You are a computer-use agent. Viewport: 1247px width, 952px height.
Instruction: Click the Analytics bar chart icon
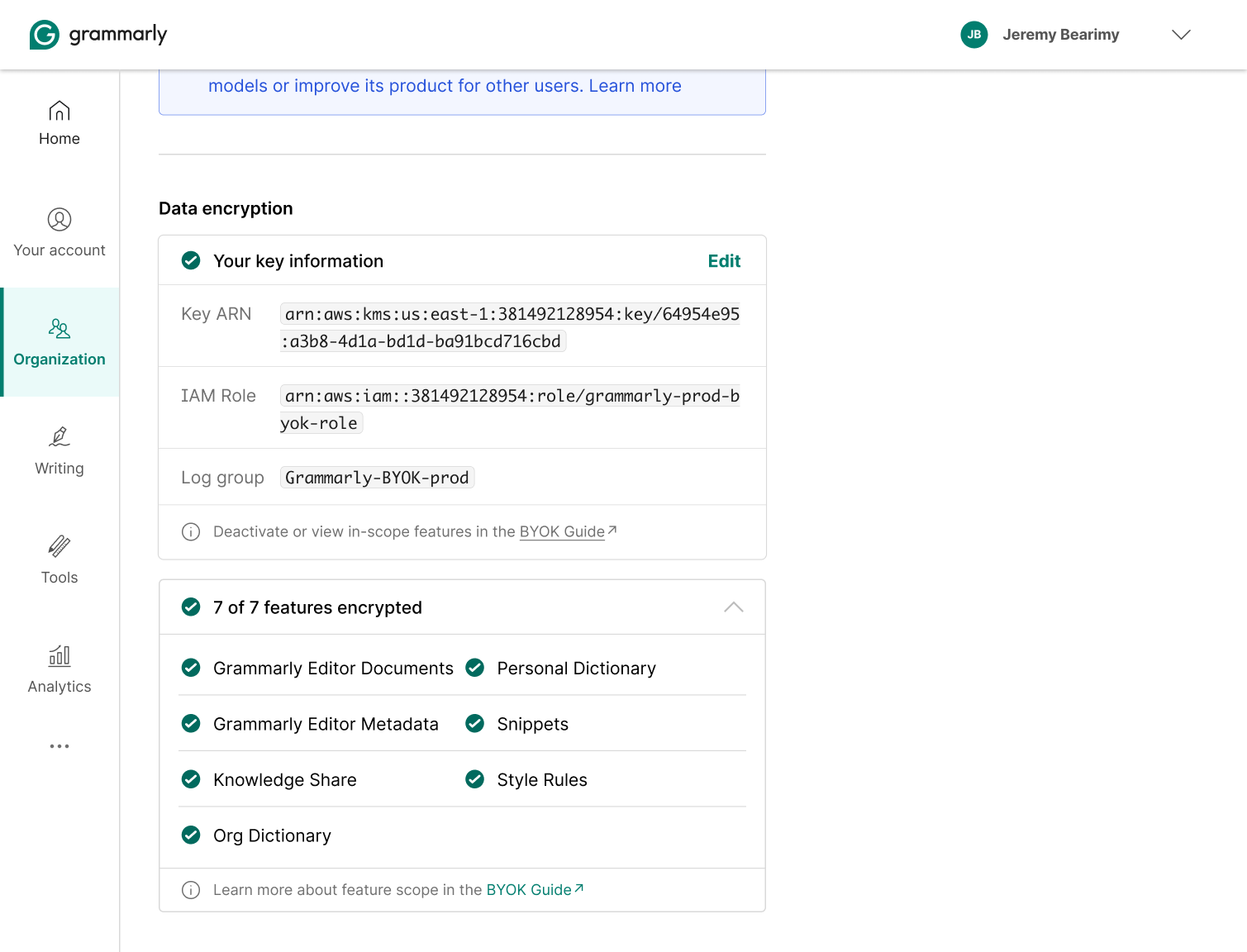pos(59,656)
